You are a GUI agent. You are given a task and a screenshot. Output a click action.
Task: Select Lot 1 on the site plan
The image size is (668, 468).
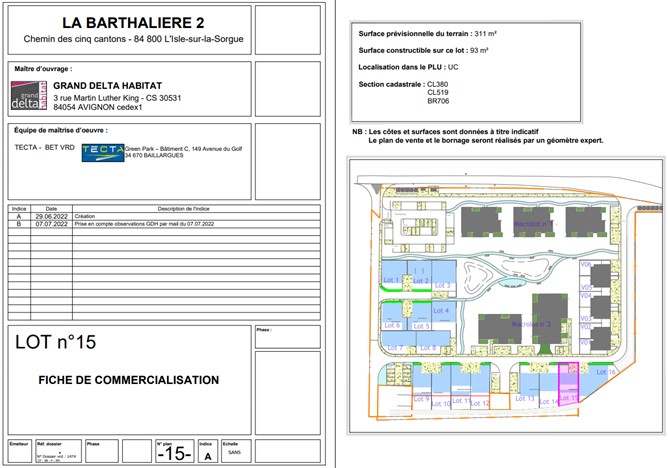(x=392, y=279)
